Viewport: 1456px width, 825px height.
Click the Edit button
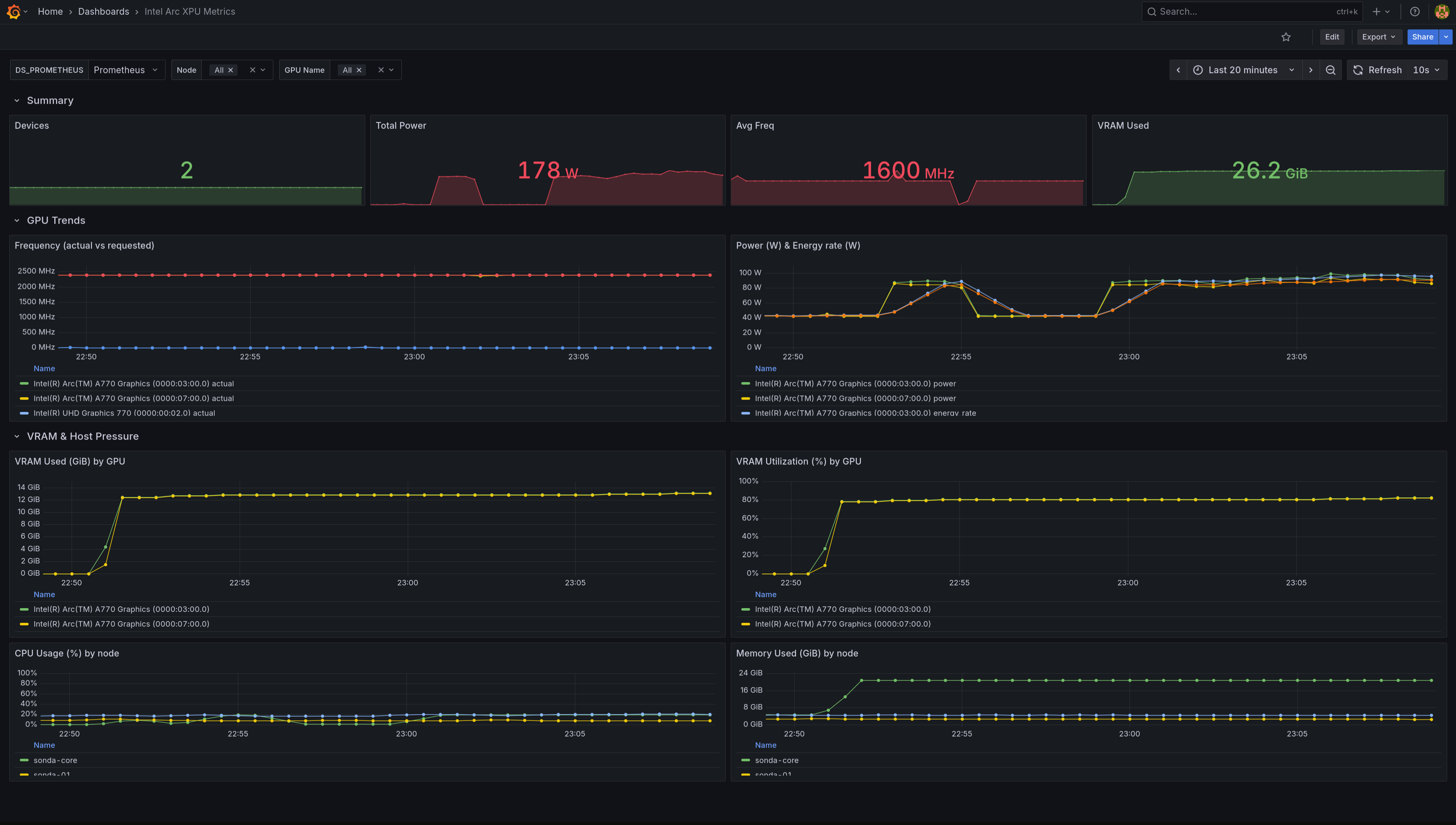[x=1332, y=36]
